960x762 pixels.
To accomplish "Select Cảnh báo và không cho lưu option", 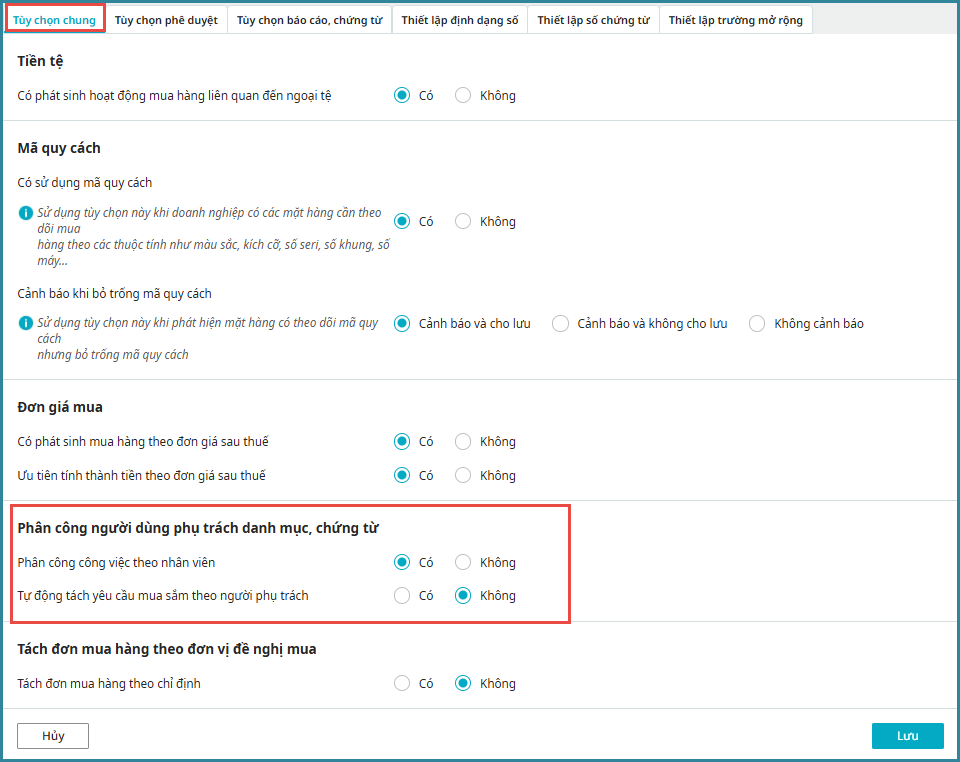I will point(560,324).
